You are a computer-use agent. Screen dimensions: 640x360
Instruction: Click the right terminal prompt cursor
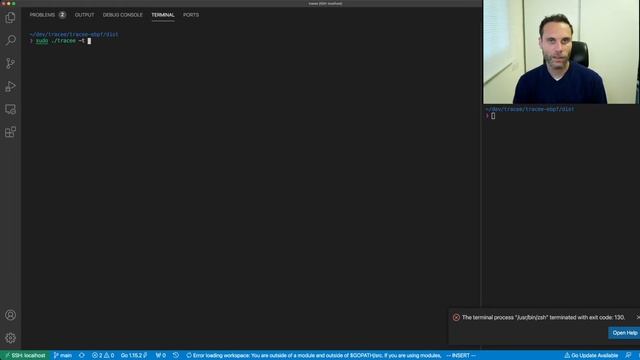tap(493, 116)
